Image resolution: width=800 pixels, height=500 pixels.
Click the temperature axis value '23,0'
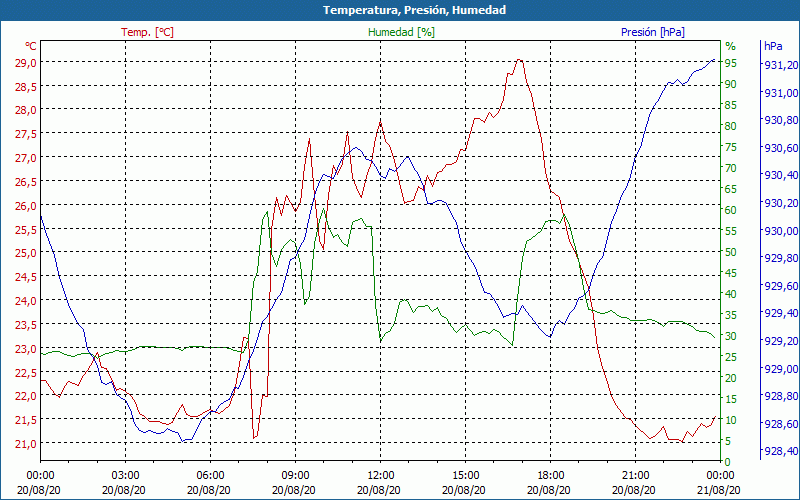pos(25,349)
